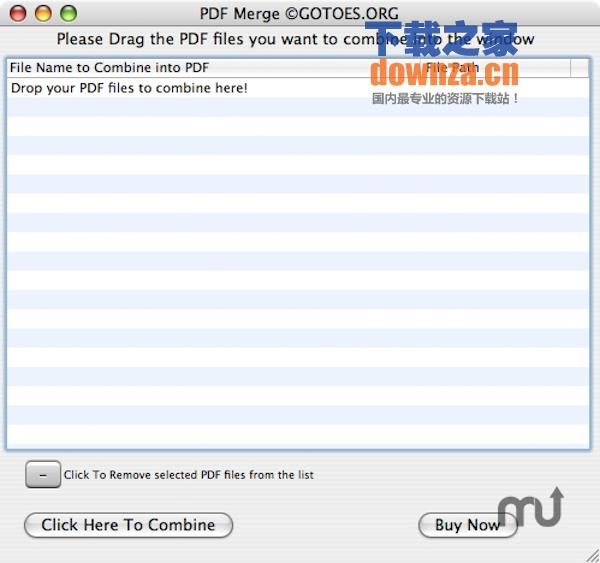Select the 'Drop your PDF files to combine here!' row
600x563 pixels.
[298, 88]
